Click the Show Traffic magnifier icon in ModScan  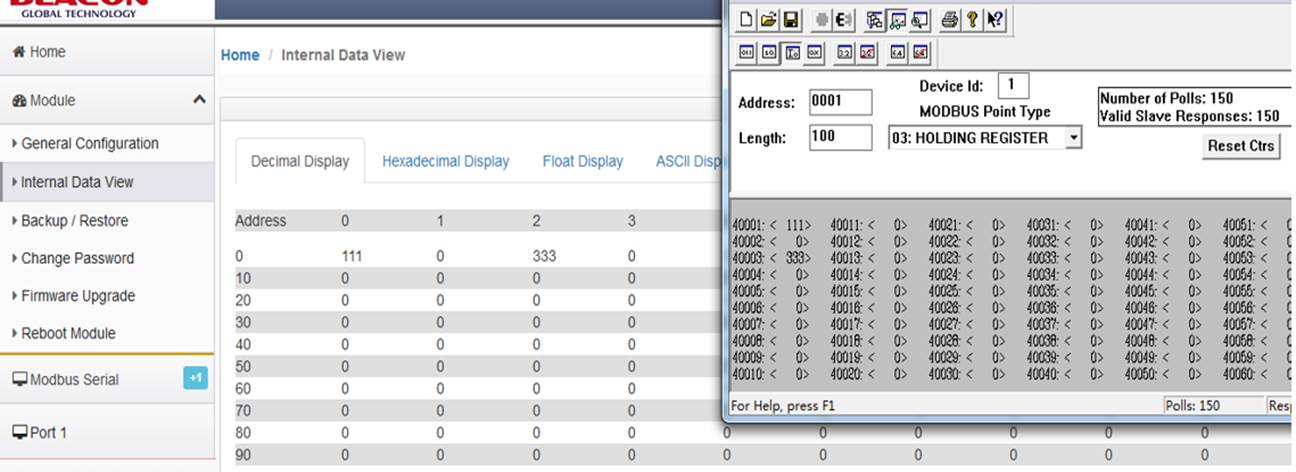tap(920, 20)
